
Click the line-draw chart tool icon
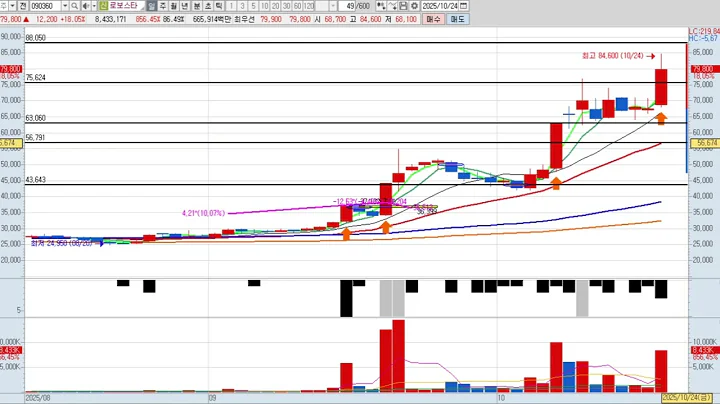tap(392, 6)
